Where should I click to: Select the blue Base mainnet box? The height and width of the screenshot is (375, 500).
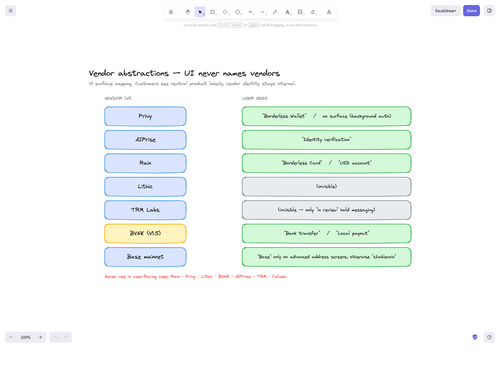(145, 257)
